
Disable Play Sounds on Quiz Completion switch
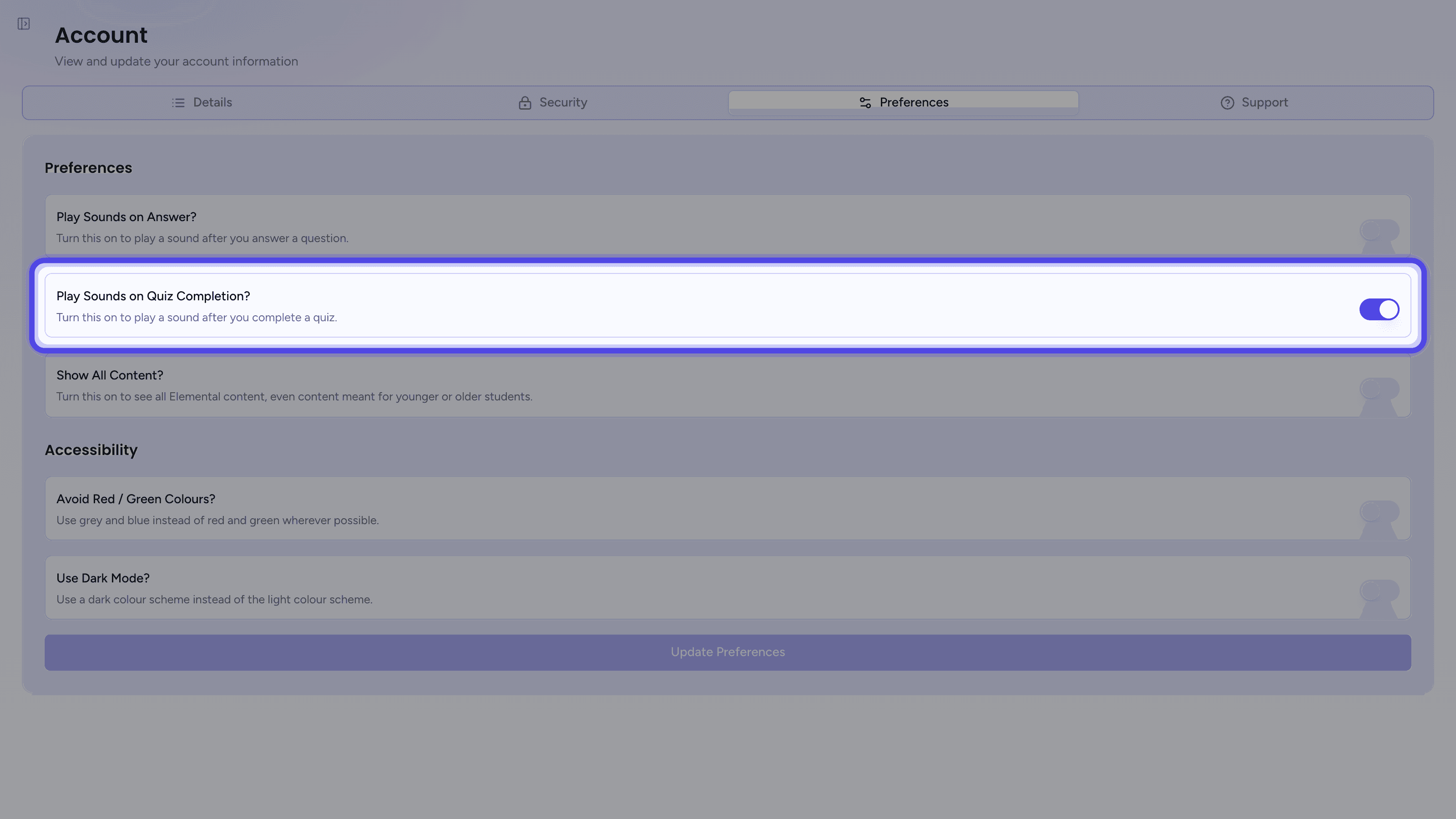[x=1379, y=309]
